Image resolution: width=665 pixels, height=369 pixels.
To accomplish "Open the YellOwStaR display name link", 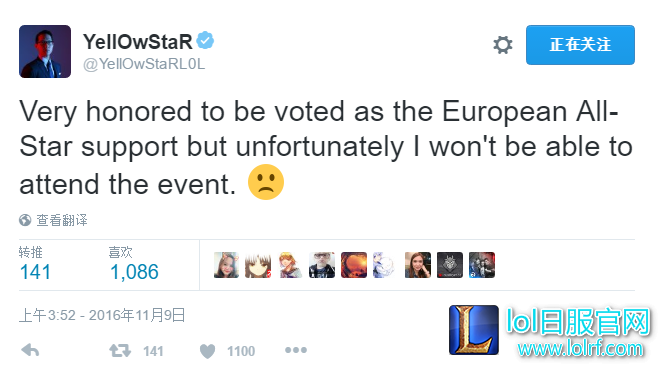I will 138,42.
